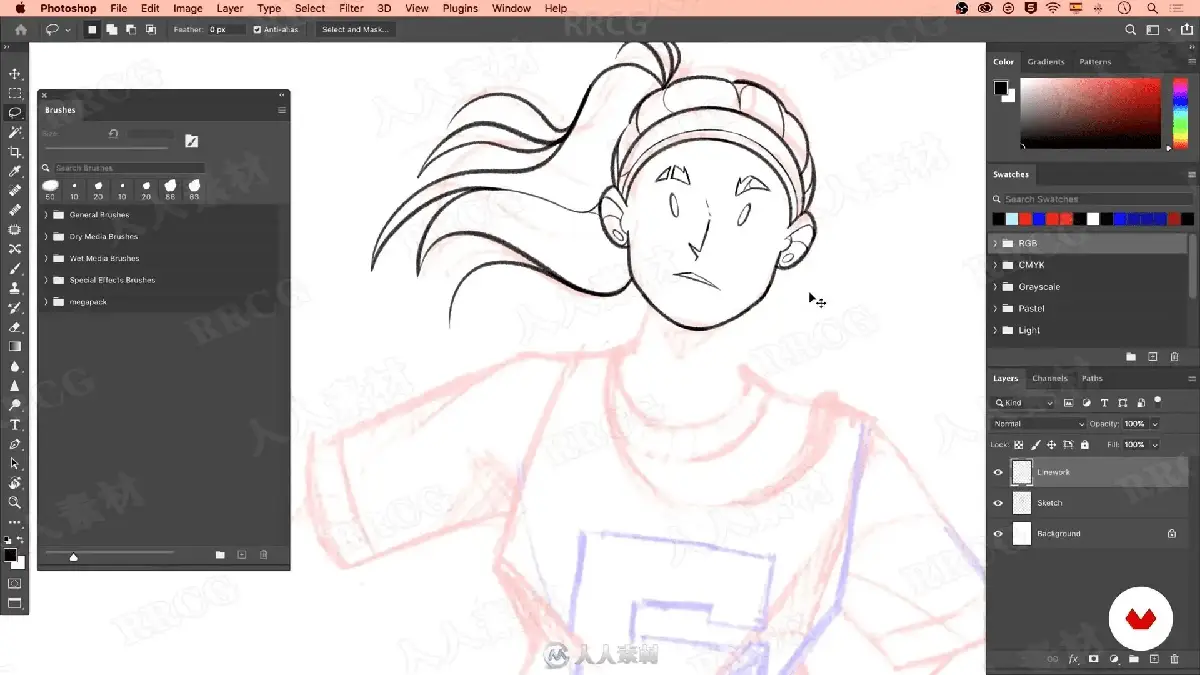This screenshot has height=675, width=1200.
Task: Click the Apple menu logo
Action: 19,8
